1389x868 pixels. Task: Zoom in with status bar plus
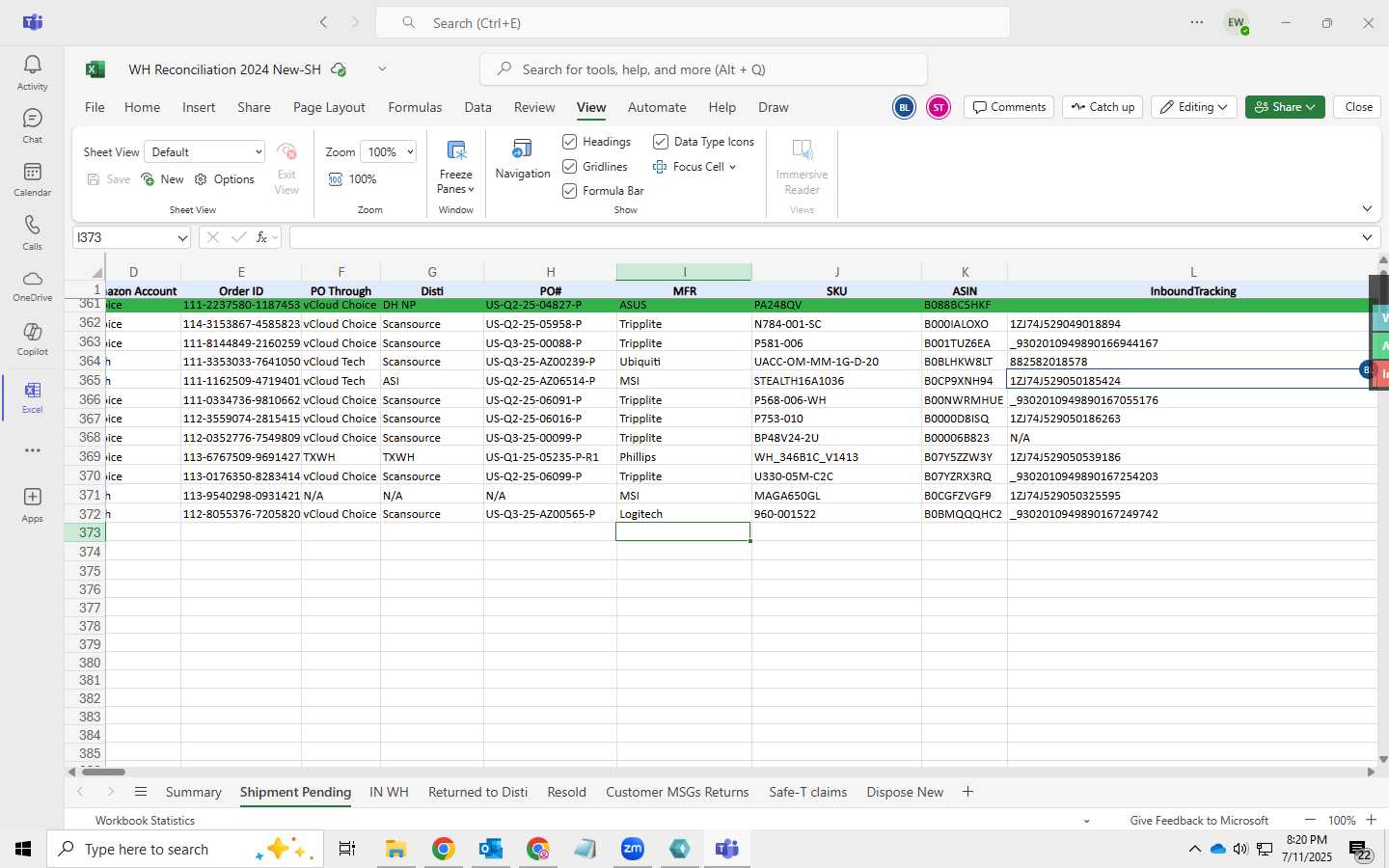(1371, 820)
